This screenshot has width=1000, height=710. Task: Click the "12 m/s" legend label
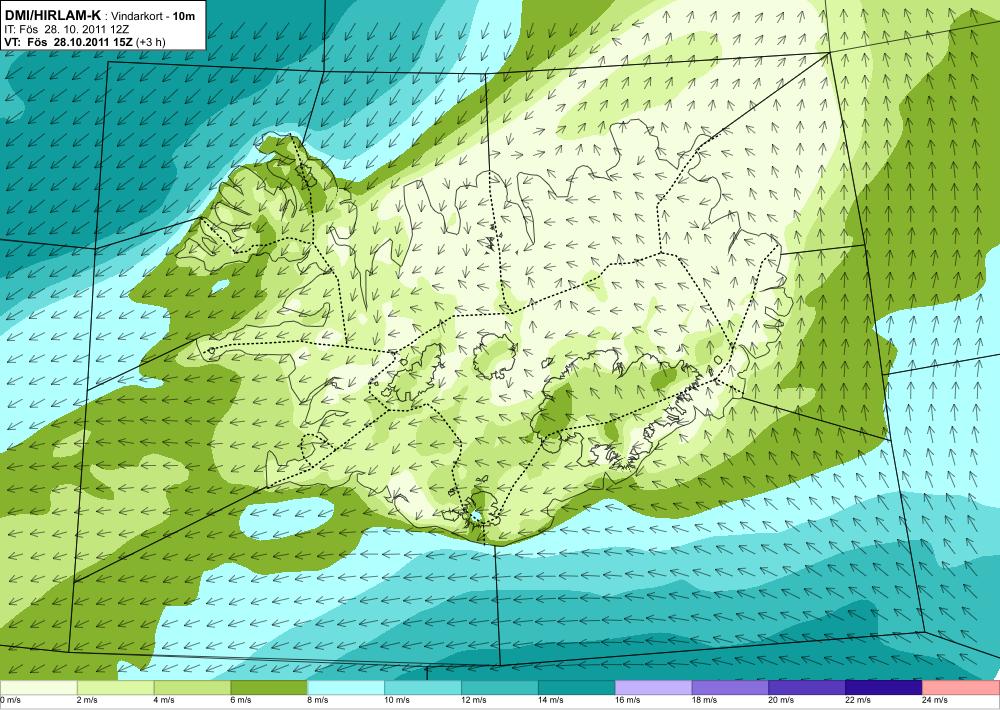click(473, 700)
